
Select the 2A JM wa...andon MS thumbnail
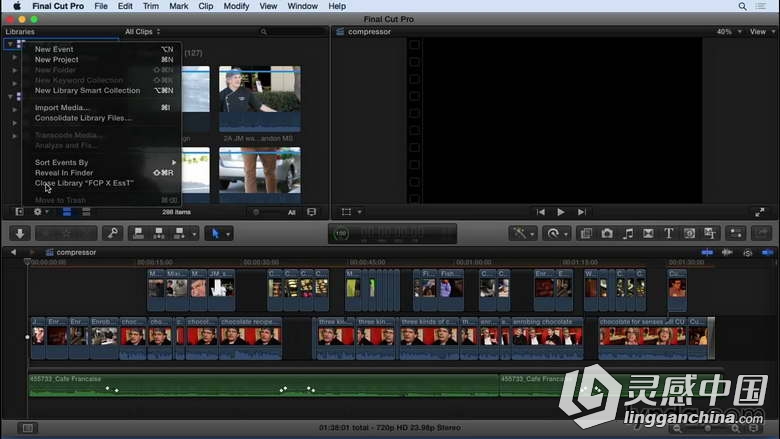(x=260, y=98)
